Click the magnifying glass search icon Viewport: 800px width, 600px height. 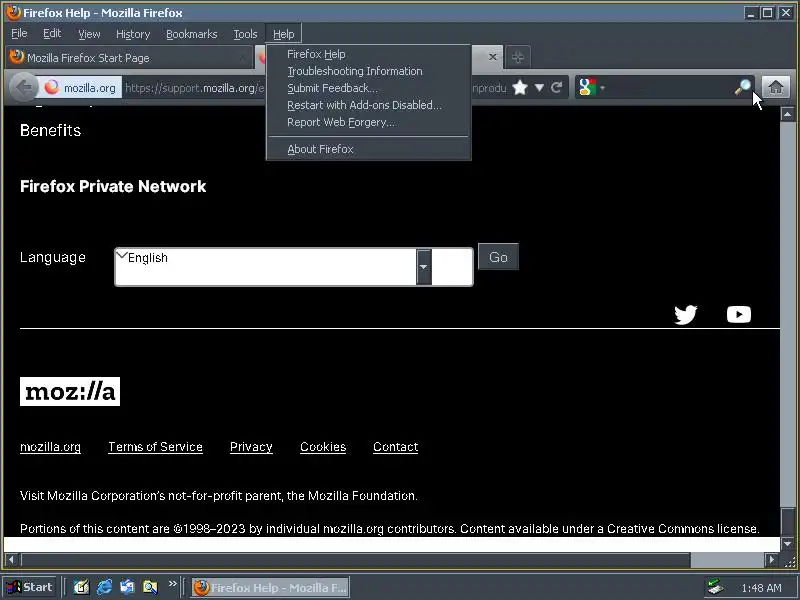pyautogui.click(x=743, y=87)
